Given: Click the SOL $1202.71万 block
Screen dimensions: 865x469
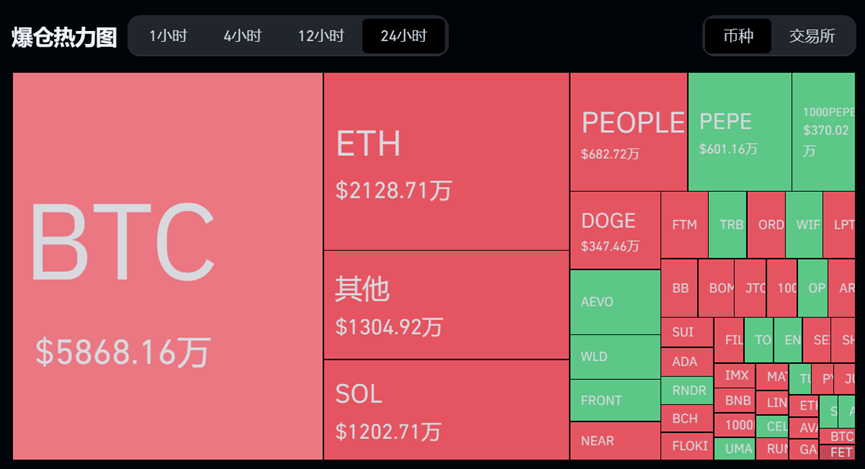Looking at the screenshot, I should pos(446,409).
